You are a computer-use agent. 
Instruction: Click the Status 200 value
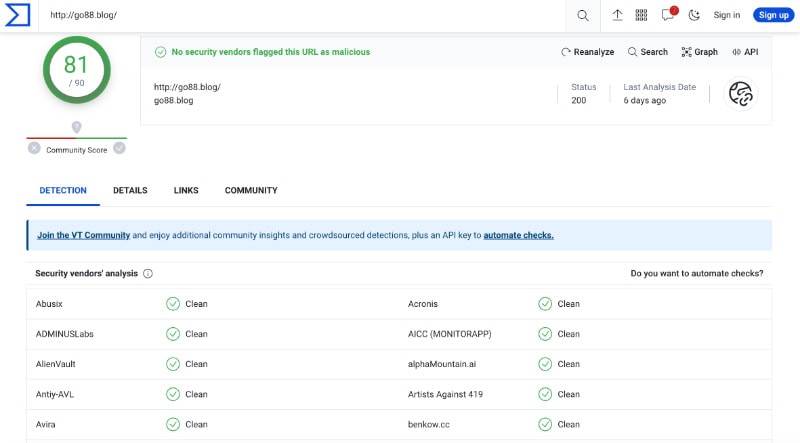pos(579,101)
